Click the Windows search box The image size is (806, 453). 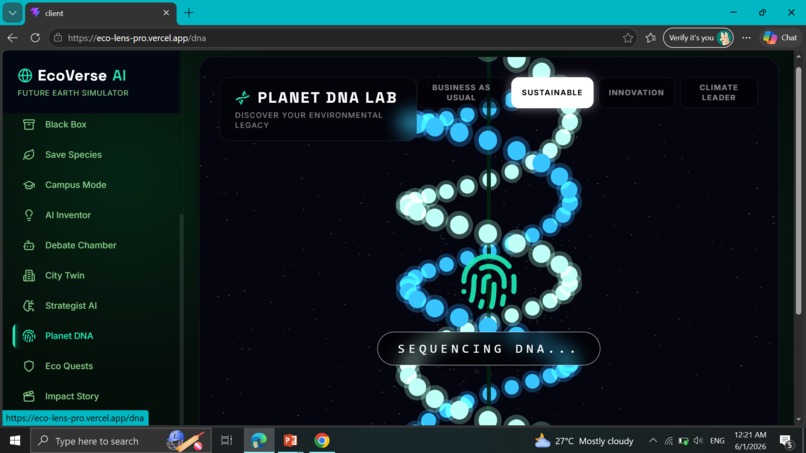pyautogui.click(x=121, y=441)
